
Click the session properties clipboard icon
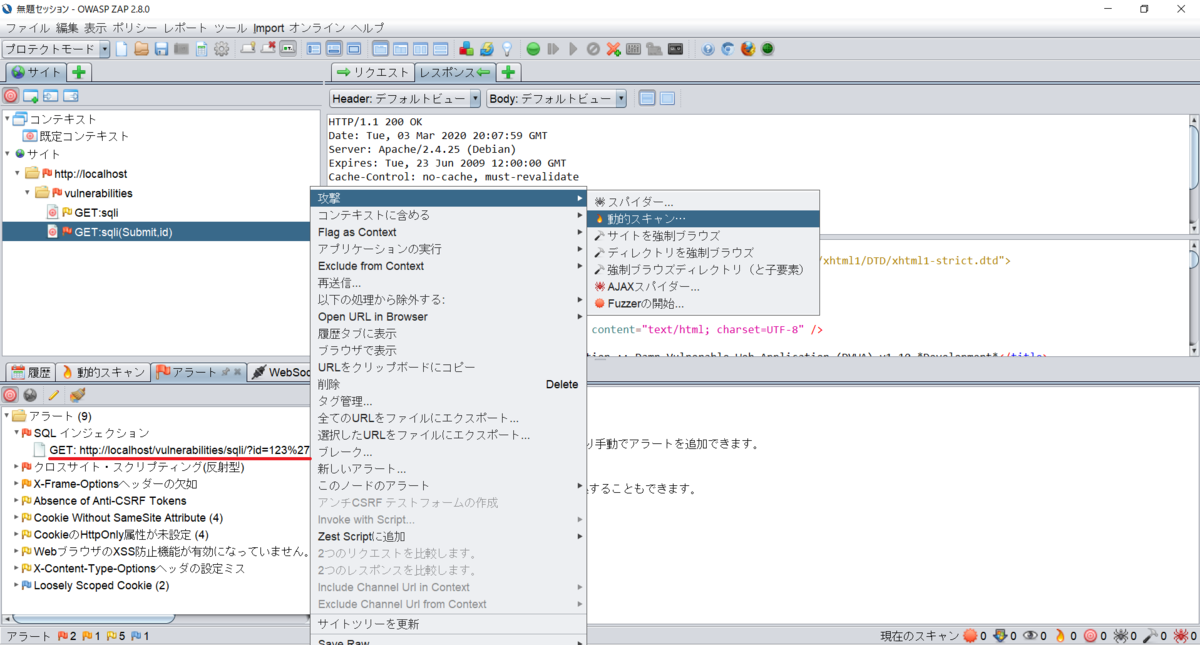[201, 48]
